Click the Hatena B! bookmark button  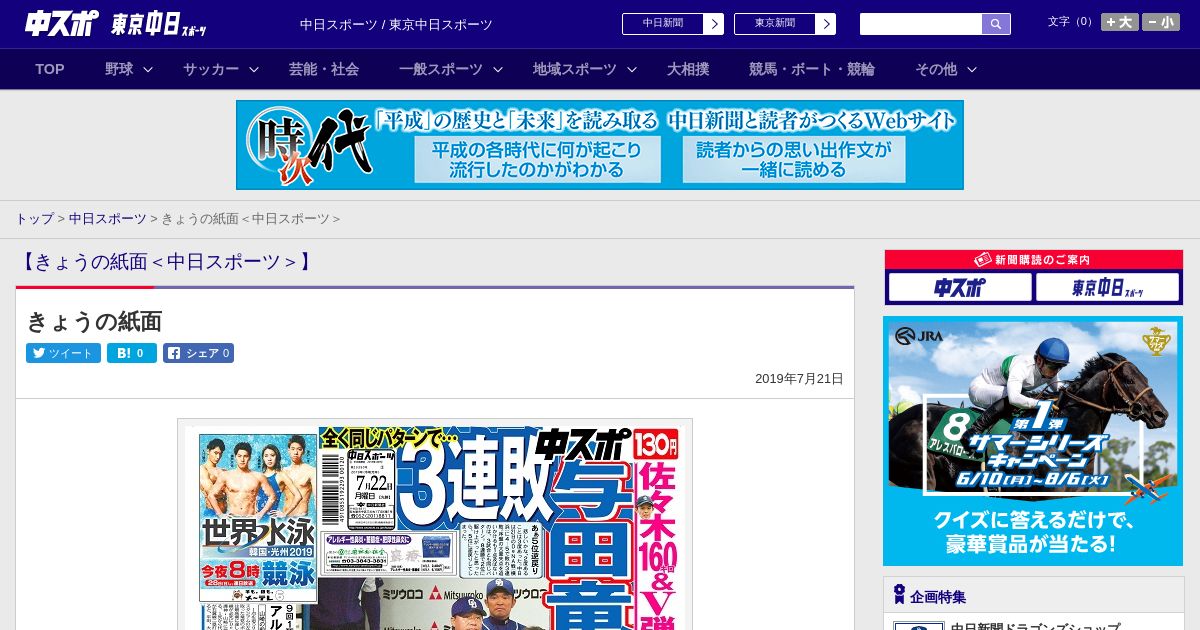point(132,353)
